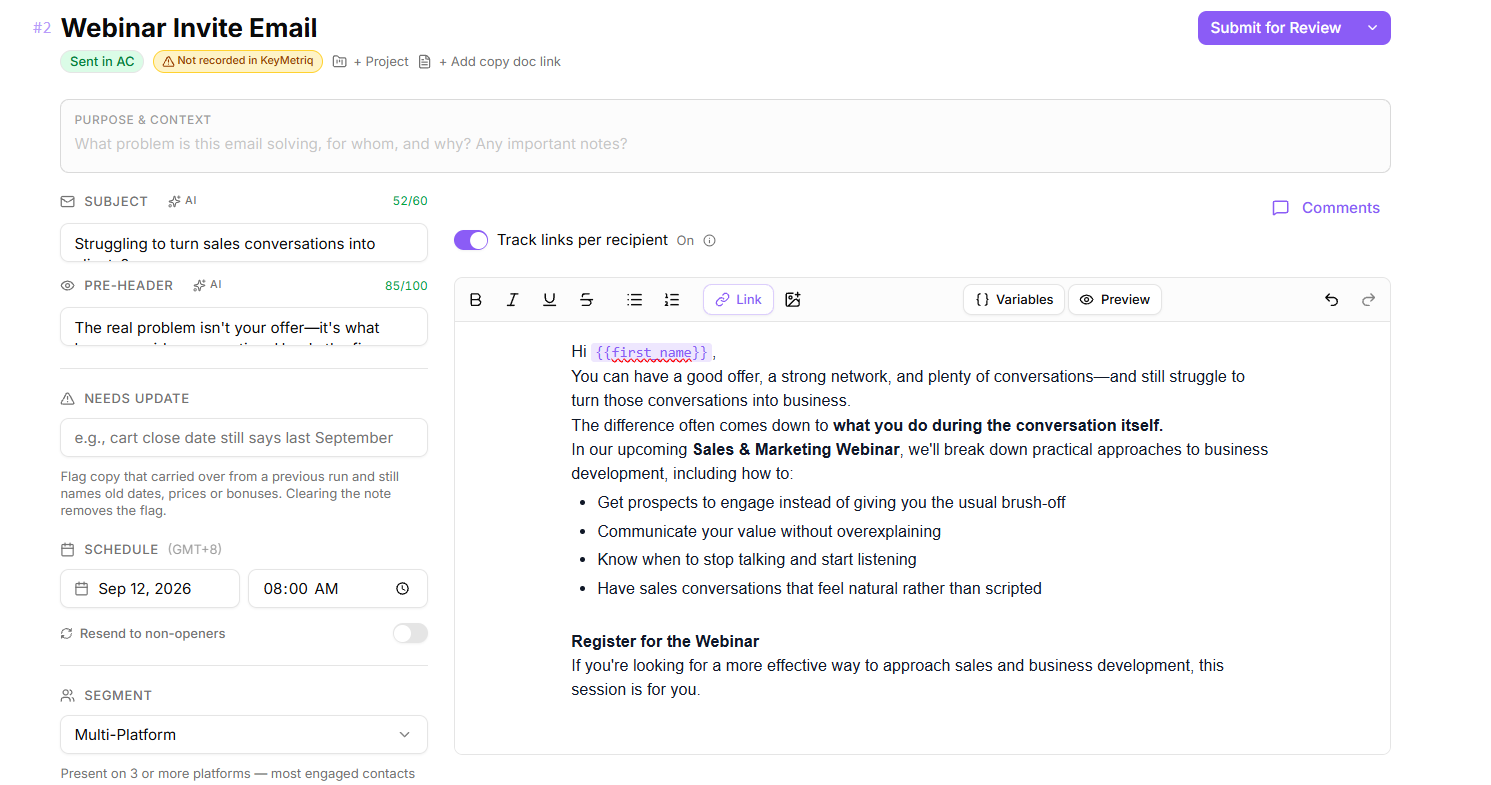
Task: Apply strikethrough formatting
Action: tap(587, 299)
